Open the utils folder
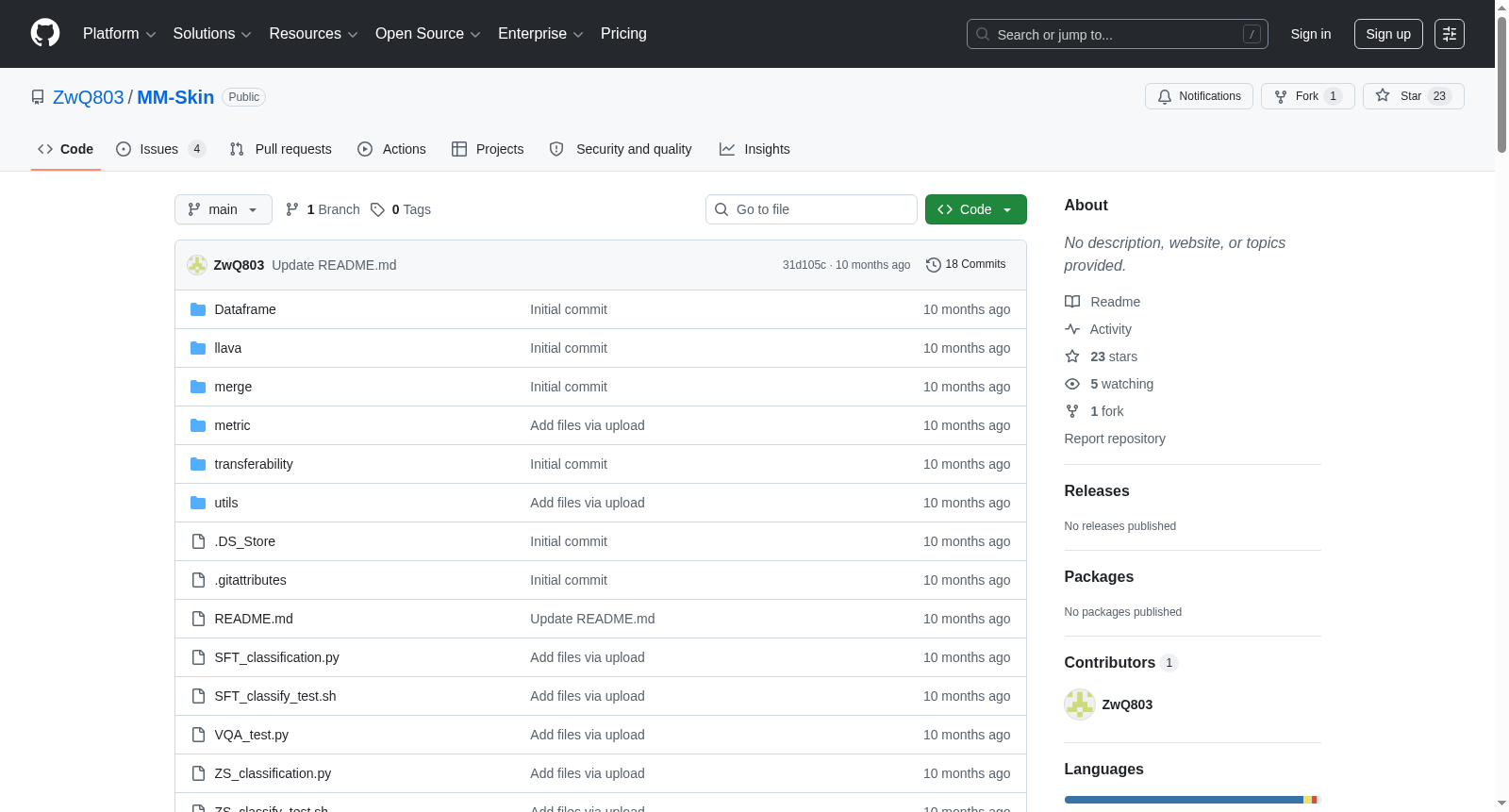Screen dimensions: 1509x812 click(226, 503)
